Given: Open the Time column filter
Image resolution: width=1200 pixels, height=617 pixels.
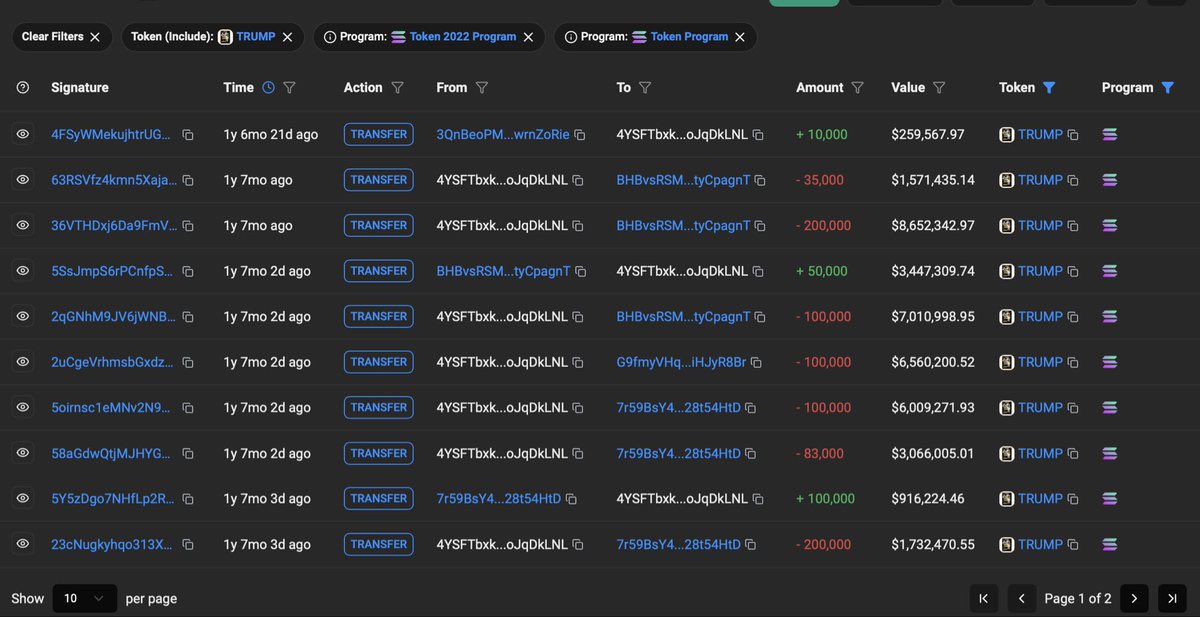Looking at the screenshot, I should coord(289,88).
